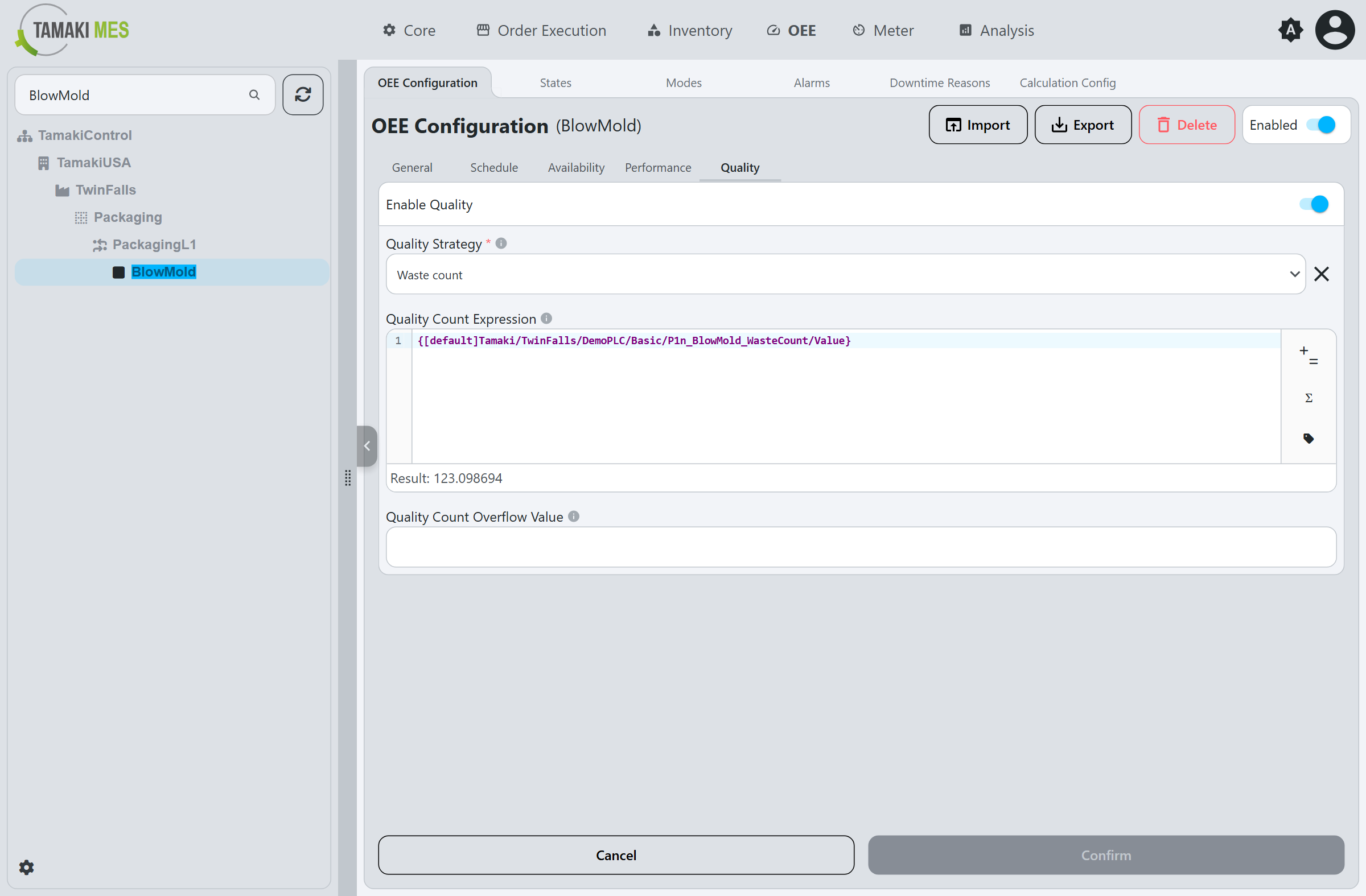Viewport: 1366px width, 896px height.
Task: Select BlowMold in the tree
Action: (163, 272)
